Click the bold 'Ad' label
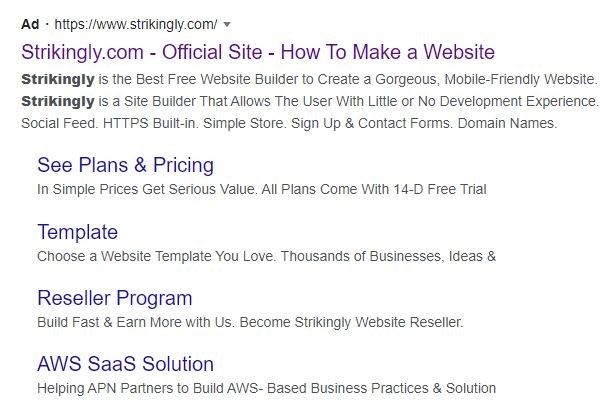Screen dimensions: 611x409 coord(29,23)
